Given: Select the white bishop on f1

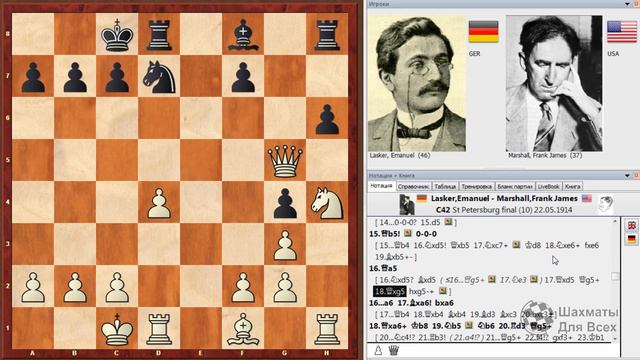Looking at the screenshot, I should point(243,329).
